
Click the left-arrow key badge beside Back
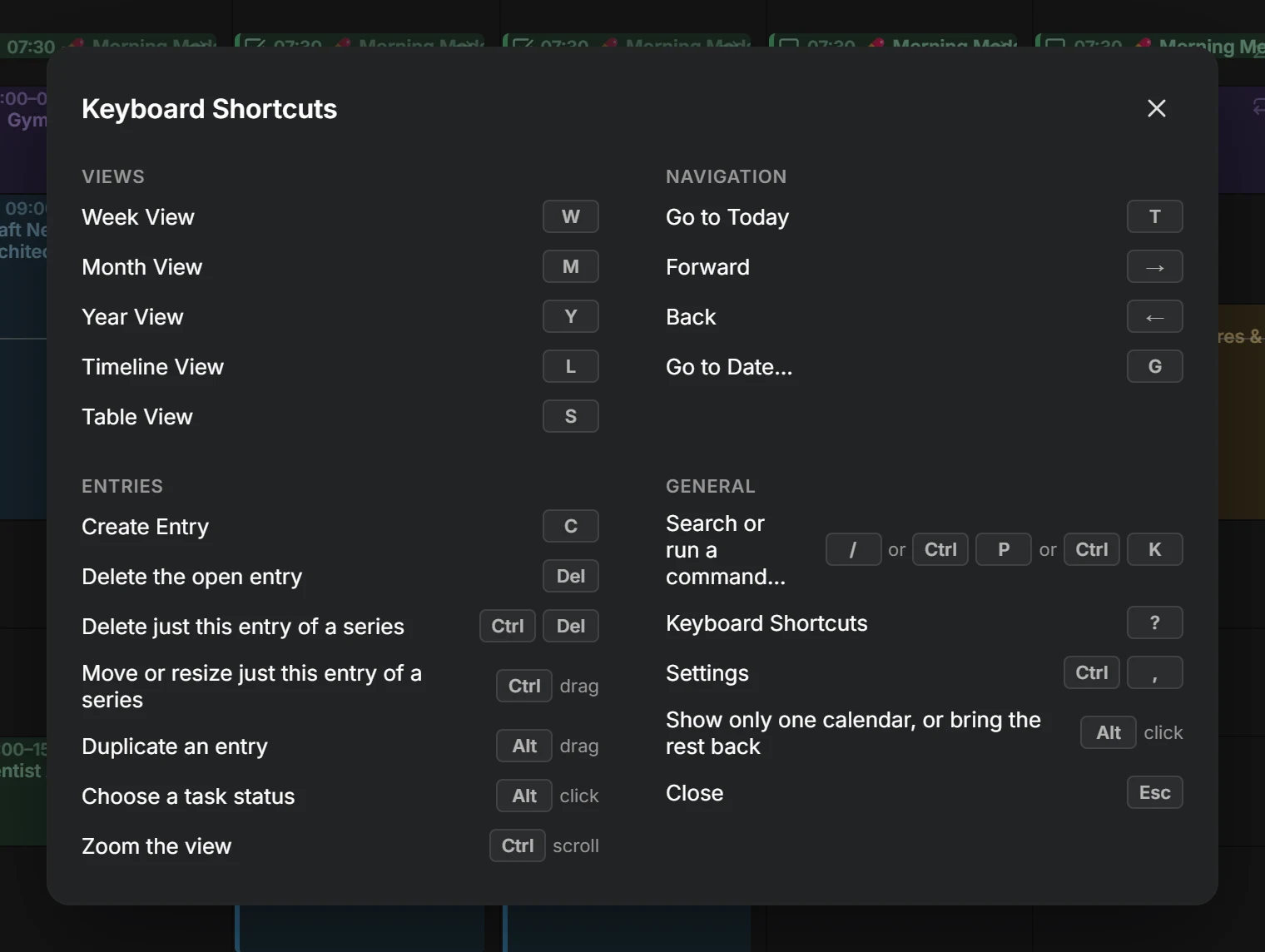coord(1154,317)
